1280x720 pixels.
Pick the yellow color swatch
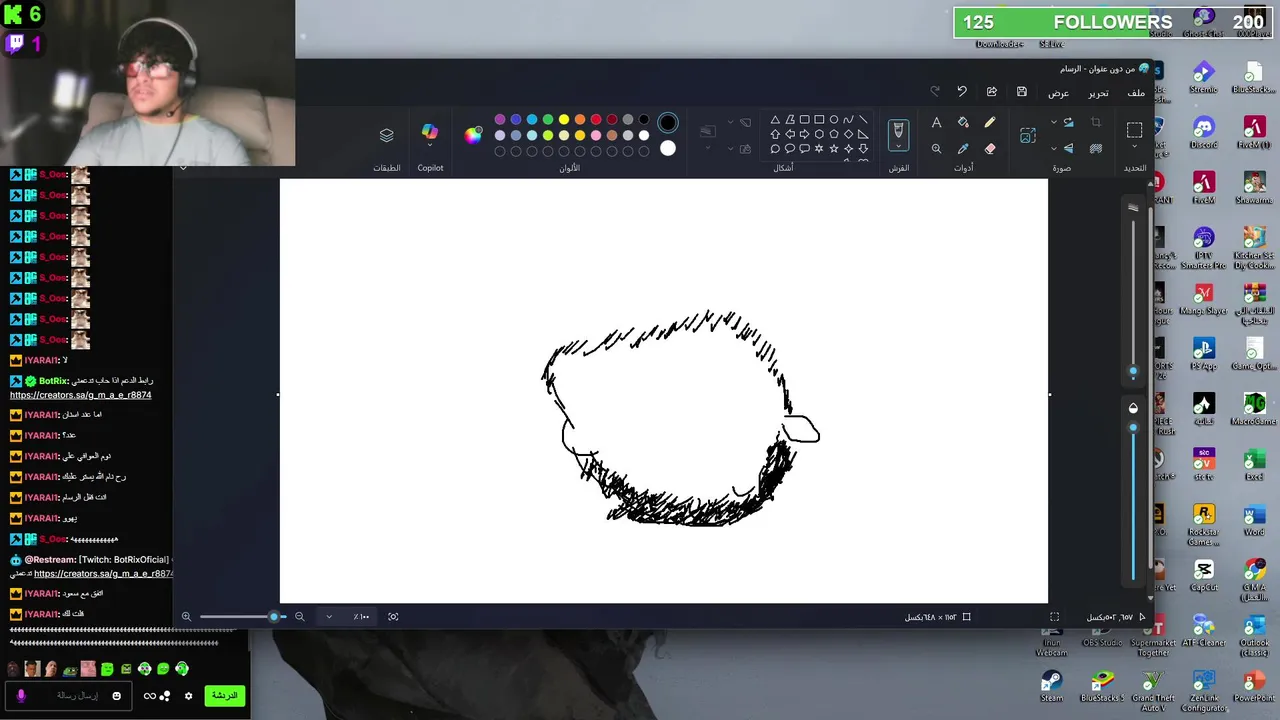point(564,119)
